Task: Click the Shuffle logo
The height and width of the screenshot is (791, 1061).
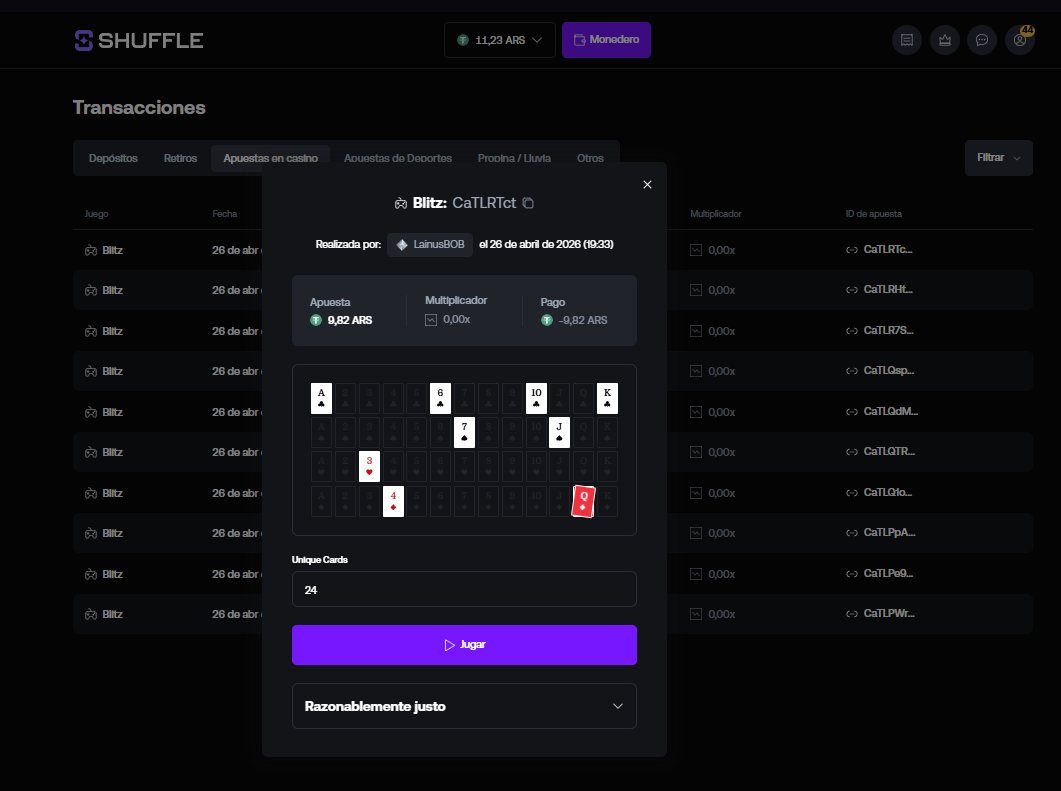Action: [x=139, y=40]
